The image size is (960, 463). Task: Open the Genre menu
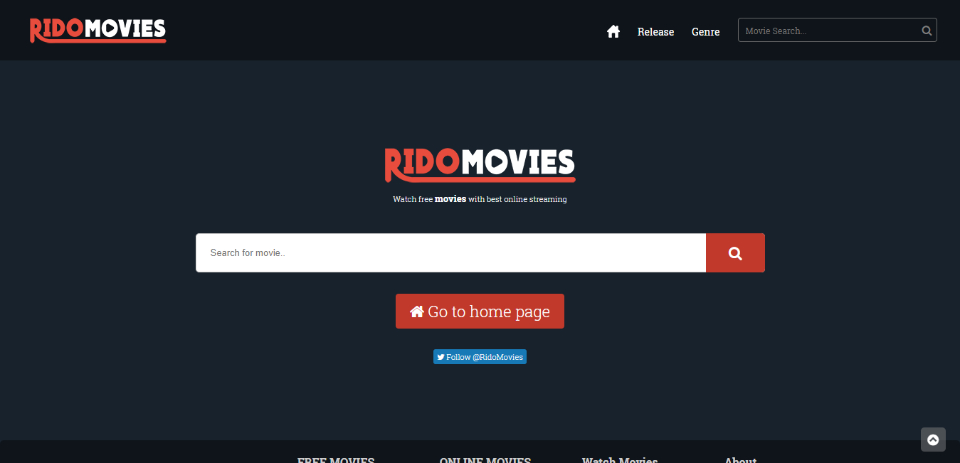pyautogui.click(x=705, y=32)
